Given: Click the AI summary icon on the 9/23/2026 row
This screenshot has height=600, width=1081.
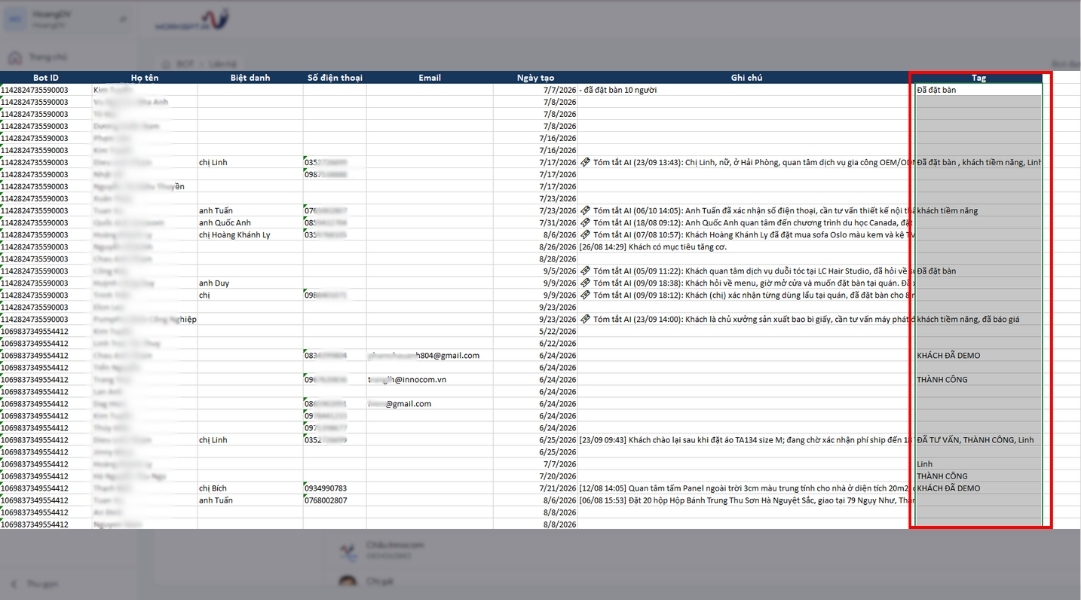Looking at the screenshot, I should pyautogui.click(x=585, y=319).
